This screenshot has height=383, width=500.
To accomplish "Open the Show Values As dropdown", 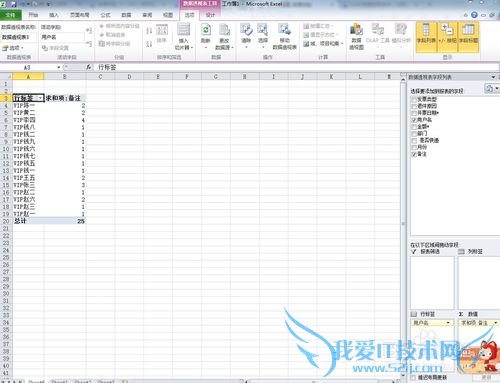I will point(320,35).
